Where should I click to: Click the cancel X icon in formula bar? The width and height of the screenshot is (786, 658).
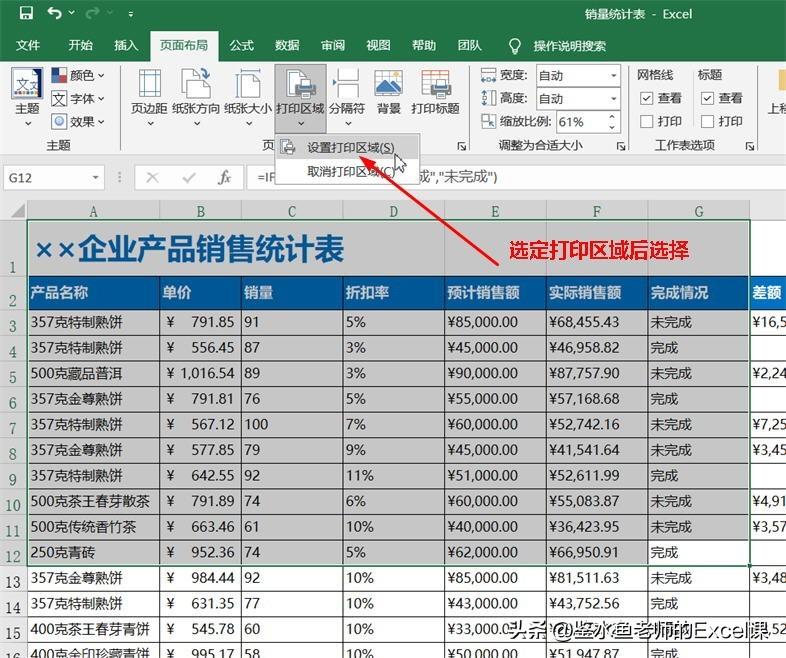tap(152, 177)
